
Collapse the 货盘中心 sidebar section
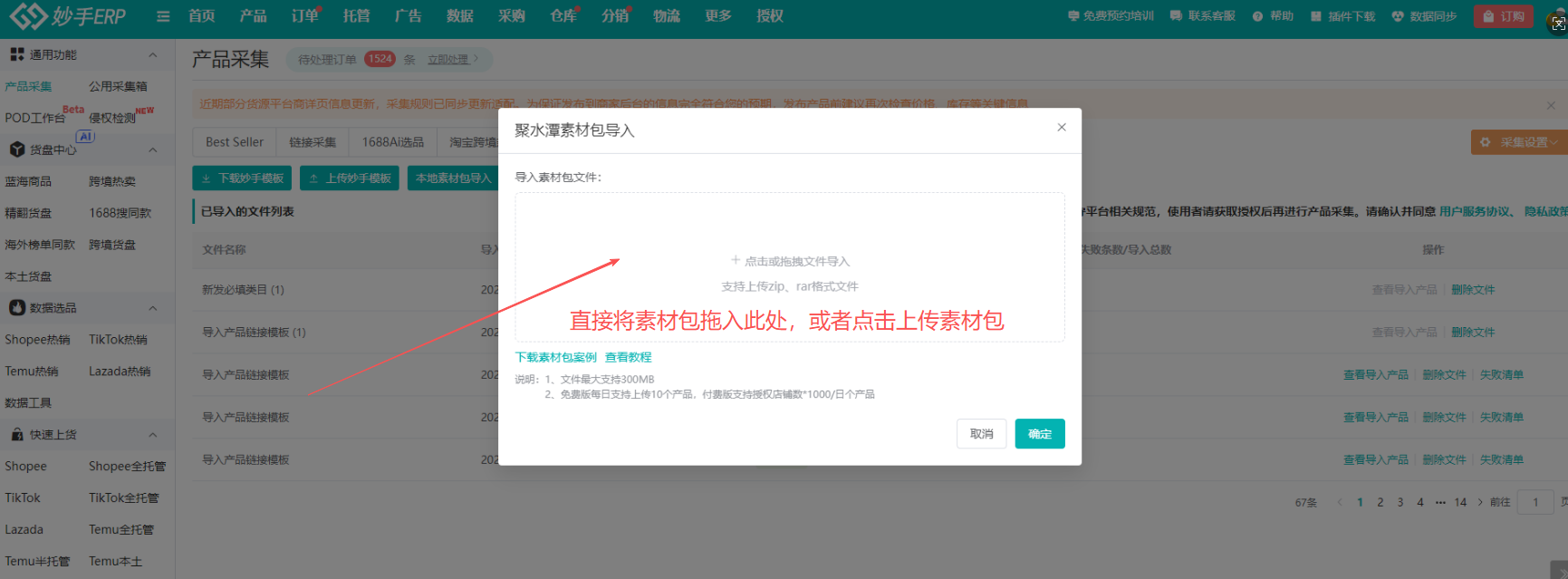tap(153, 150)
